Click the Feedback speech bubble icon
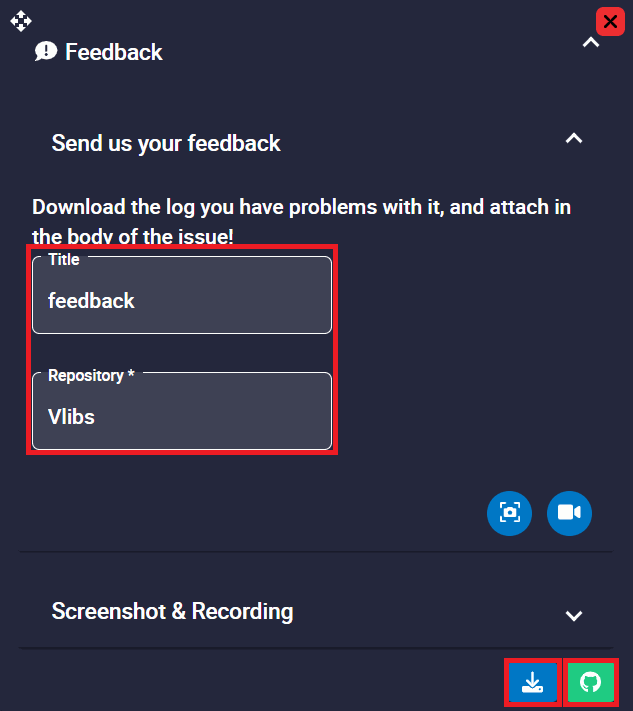The width and height of the screenshot is (633, 711). point(46,52)
